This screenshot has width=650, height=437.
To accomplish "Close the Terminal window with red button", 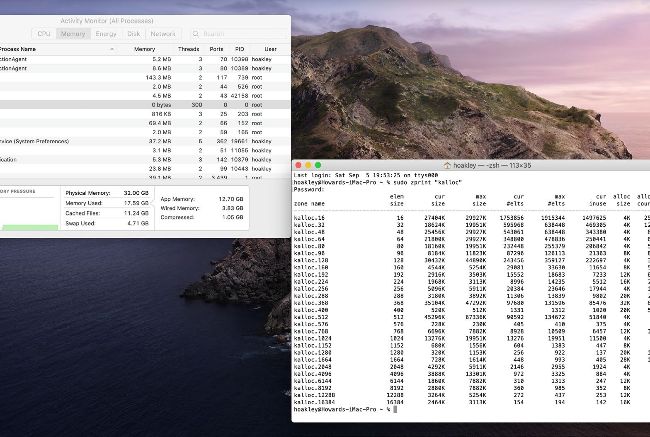I will [299, 164].
